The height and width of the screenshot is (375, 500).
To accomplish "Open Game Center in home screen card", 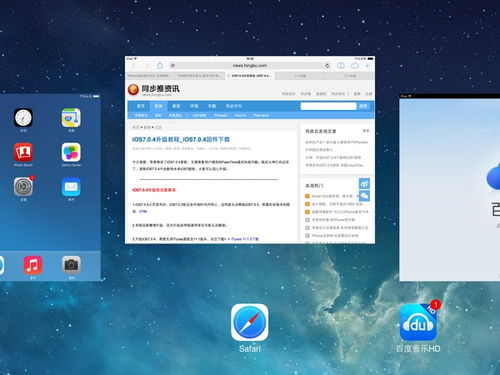I will tap(71, 152).
